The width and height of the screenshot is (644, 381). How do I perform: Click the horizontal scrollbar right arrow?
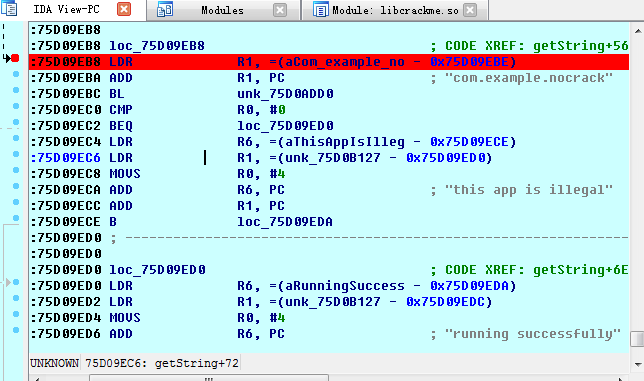point(620,378)
